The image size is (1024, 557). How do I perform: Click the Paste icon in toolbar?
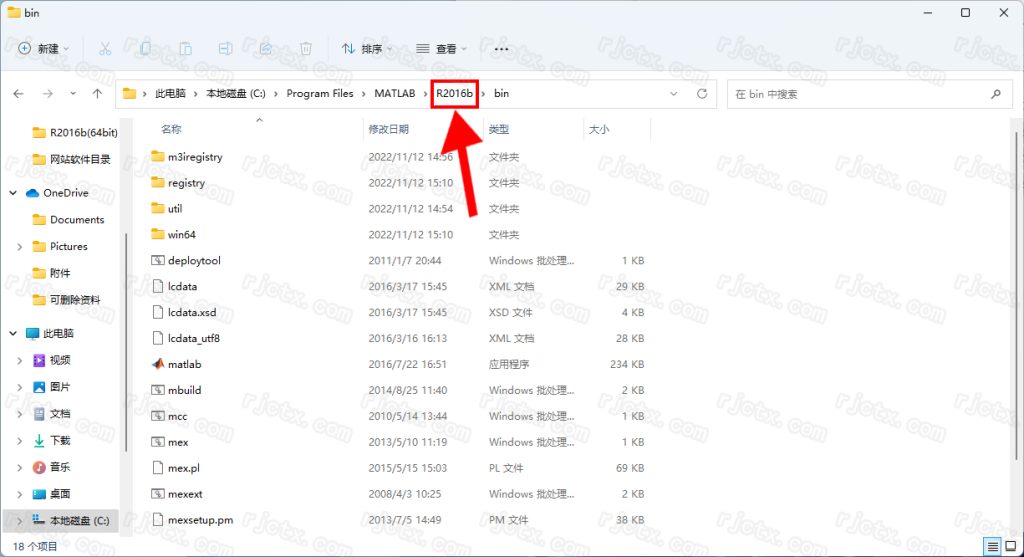coord(186,48)
